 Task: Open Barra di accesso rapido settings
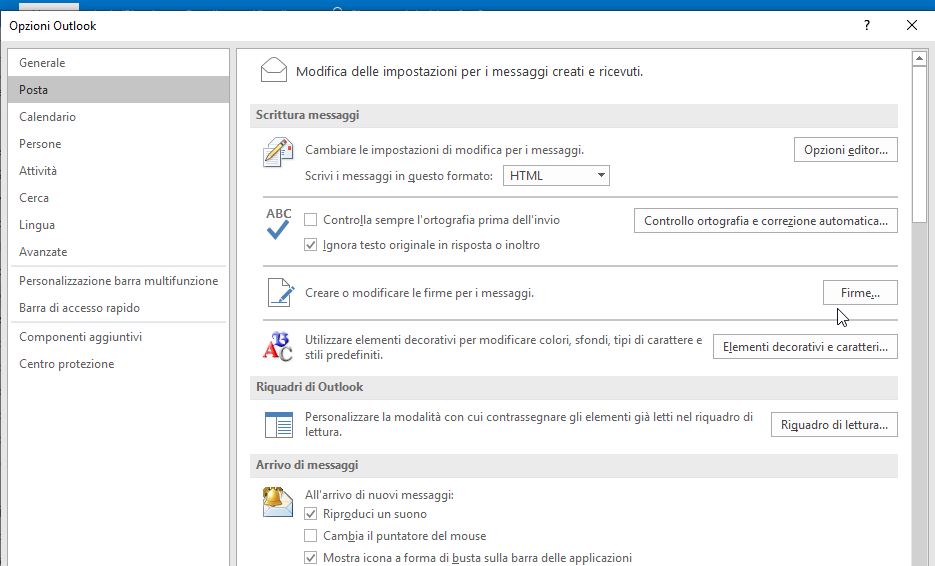click(119, 308)
